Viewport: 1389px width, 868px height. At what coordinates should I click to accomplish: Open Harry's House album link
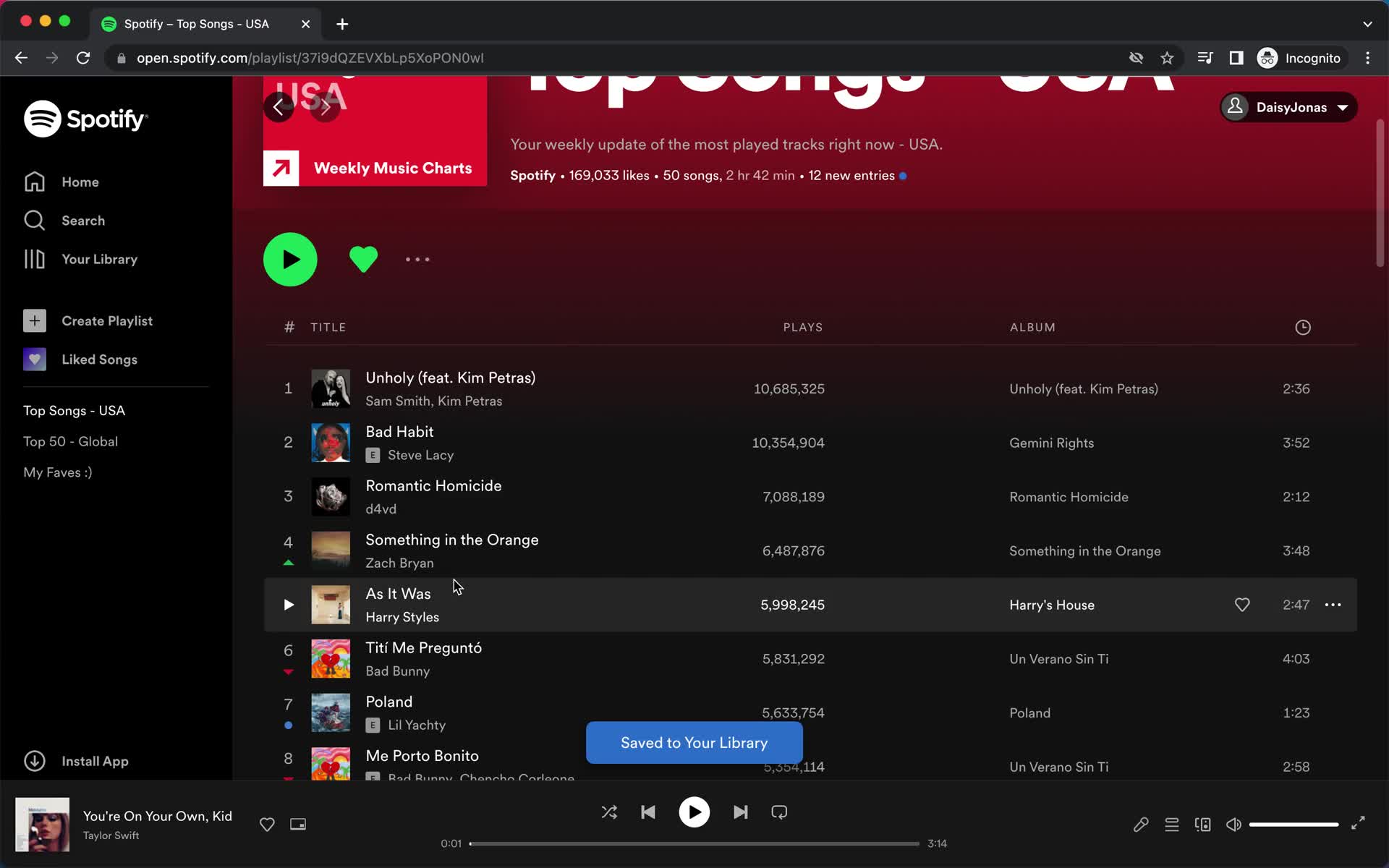1052,605
